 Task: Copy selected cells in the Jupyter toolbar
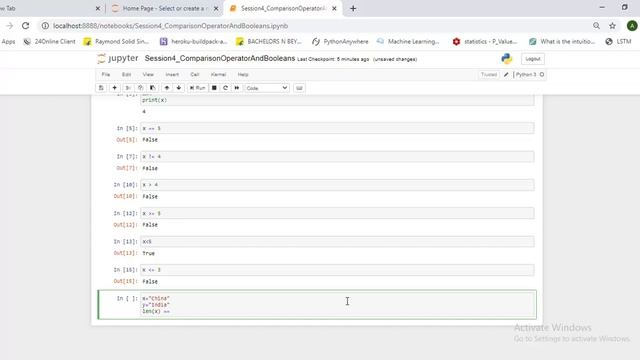pyautogui.click(x=140, y=88)
